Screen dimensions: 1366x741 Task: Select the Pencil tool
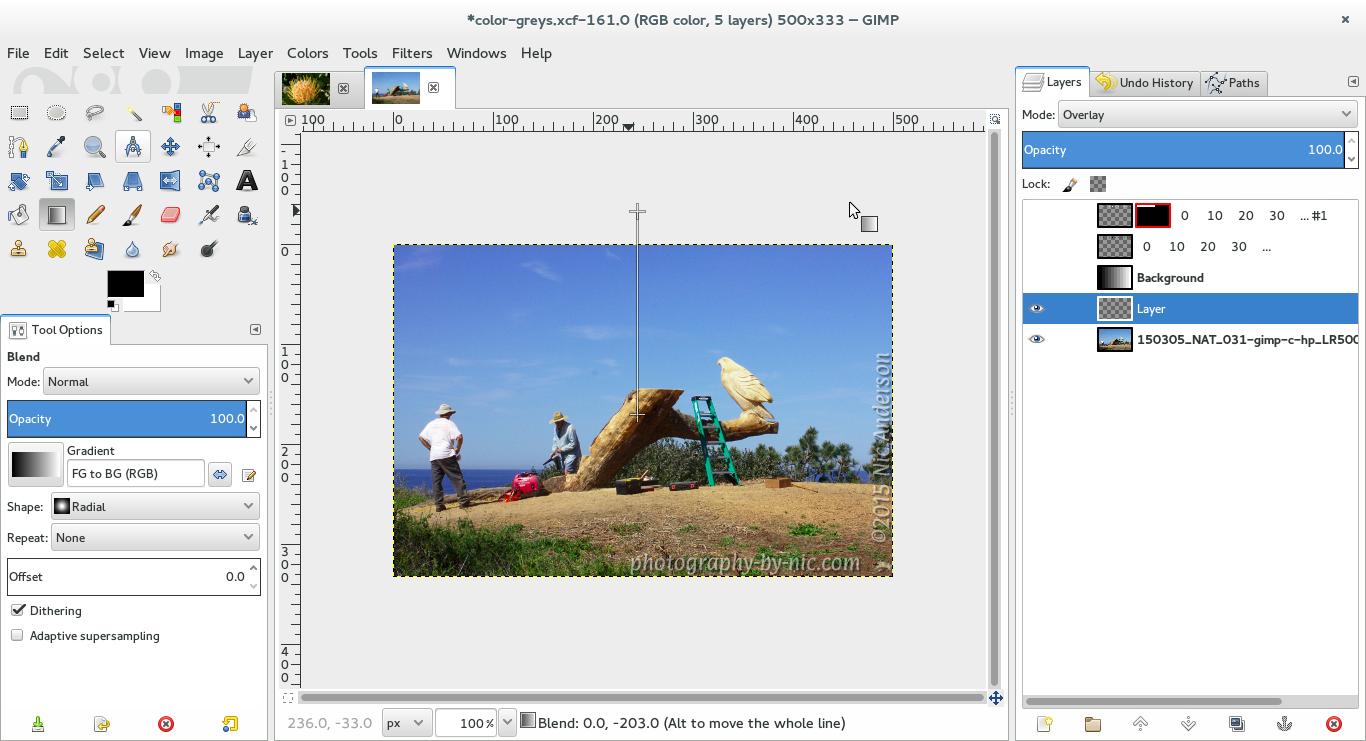click(x=94, y=215)
